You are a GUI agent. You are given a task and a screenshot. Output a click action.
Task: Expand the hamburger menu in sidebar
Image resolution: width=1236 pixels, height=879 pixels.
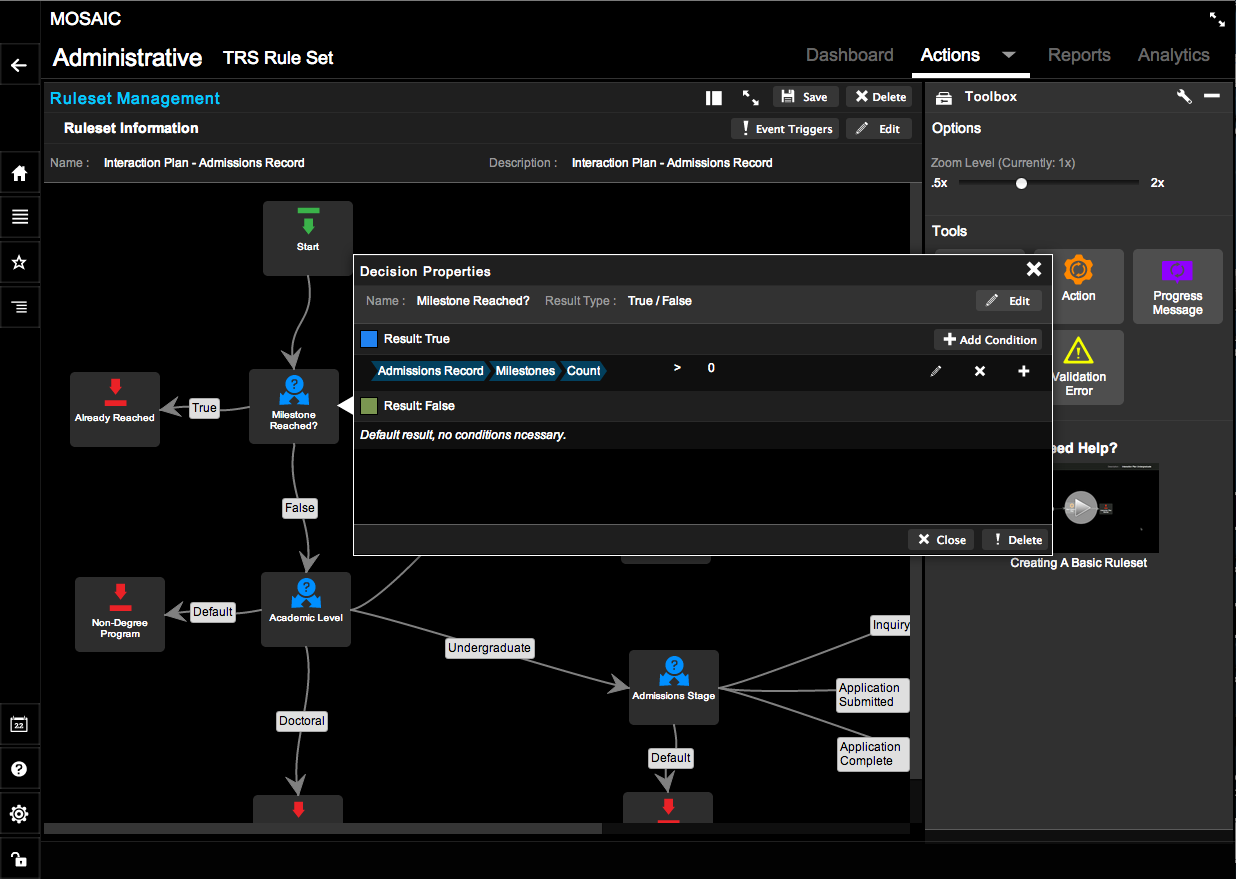coord(19,217)
